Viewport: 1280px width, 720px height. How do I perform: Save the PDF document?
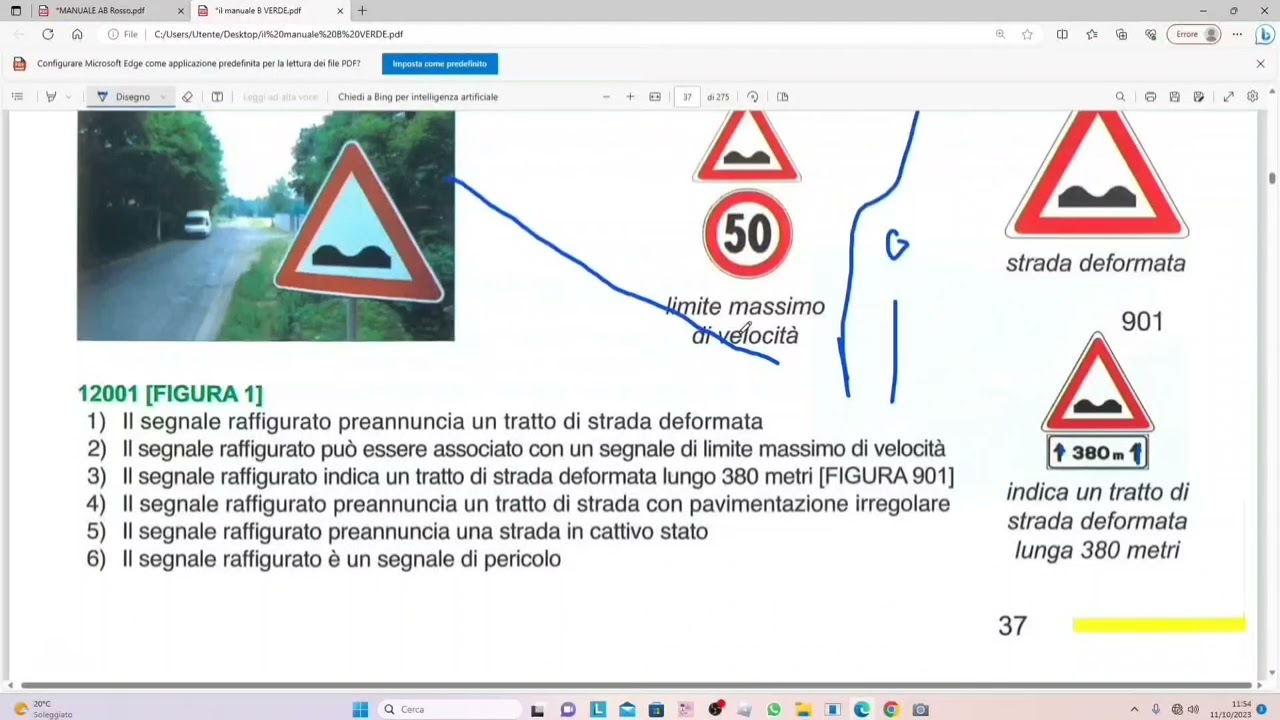click(1174, 97)
